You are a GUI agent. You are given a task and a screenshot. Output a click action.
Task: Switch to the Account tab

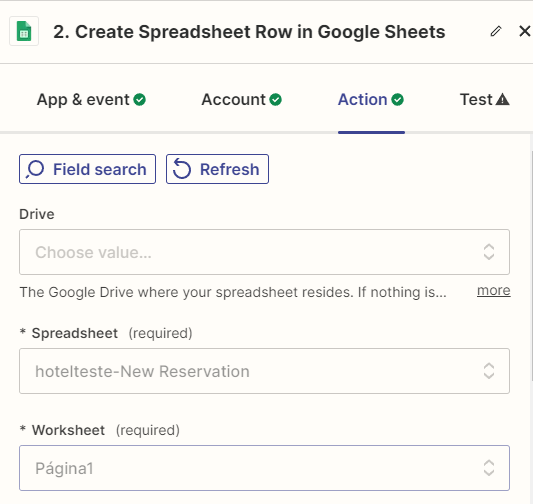[241, 100]
